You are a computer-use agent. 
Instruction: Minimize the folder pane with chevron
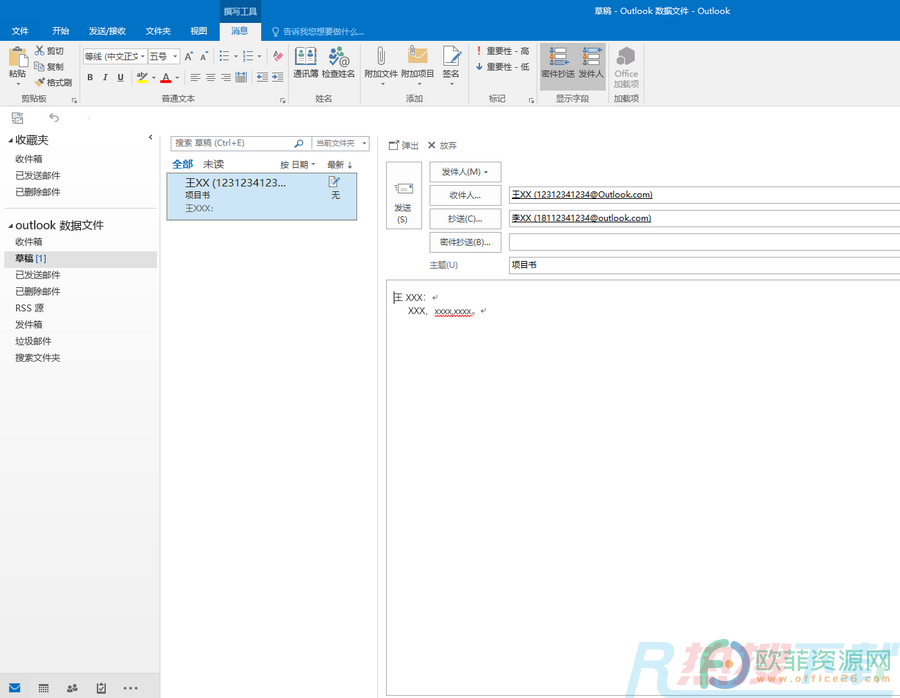click(150, 137)
